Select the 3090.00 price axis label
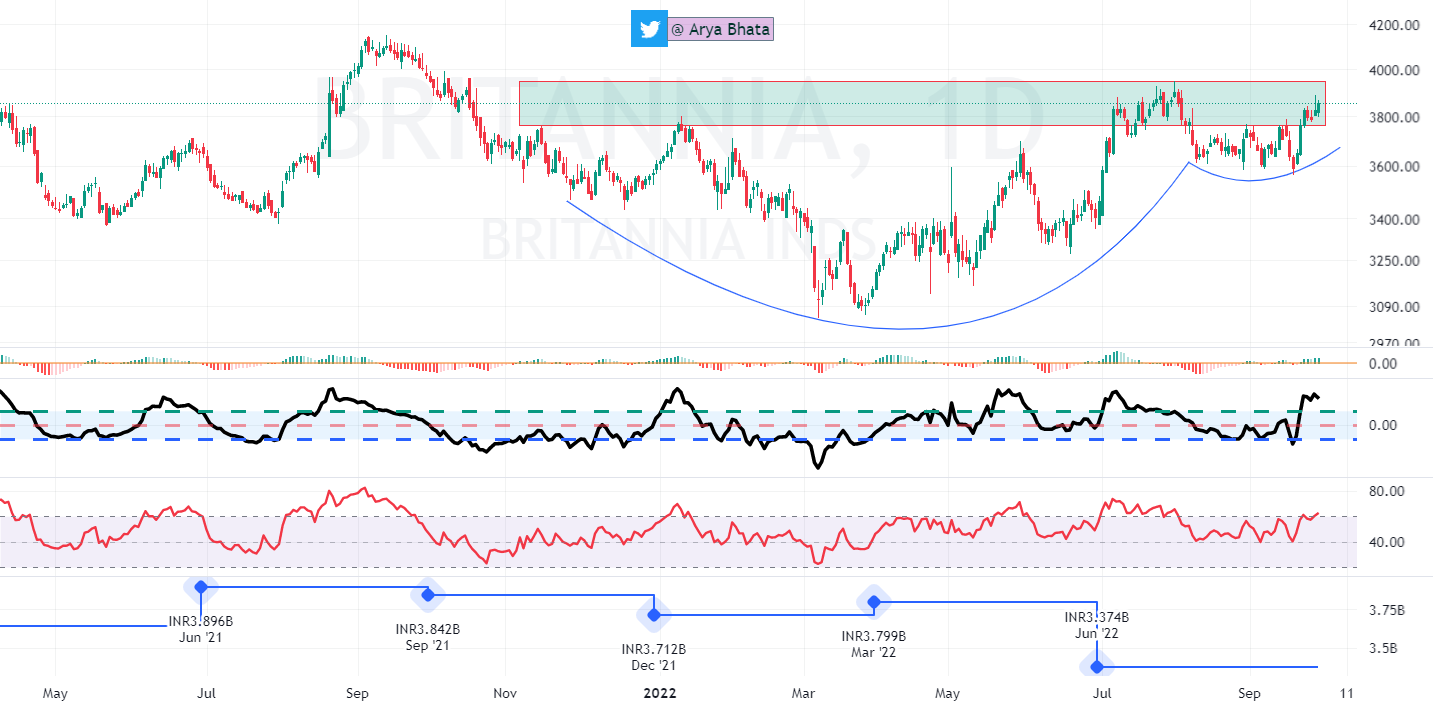 coord(1393,307)
